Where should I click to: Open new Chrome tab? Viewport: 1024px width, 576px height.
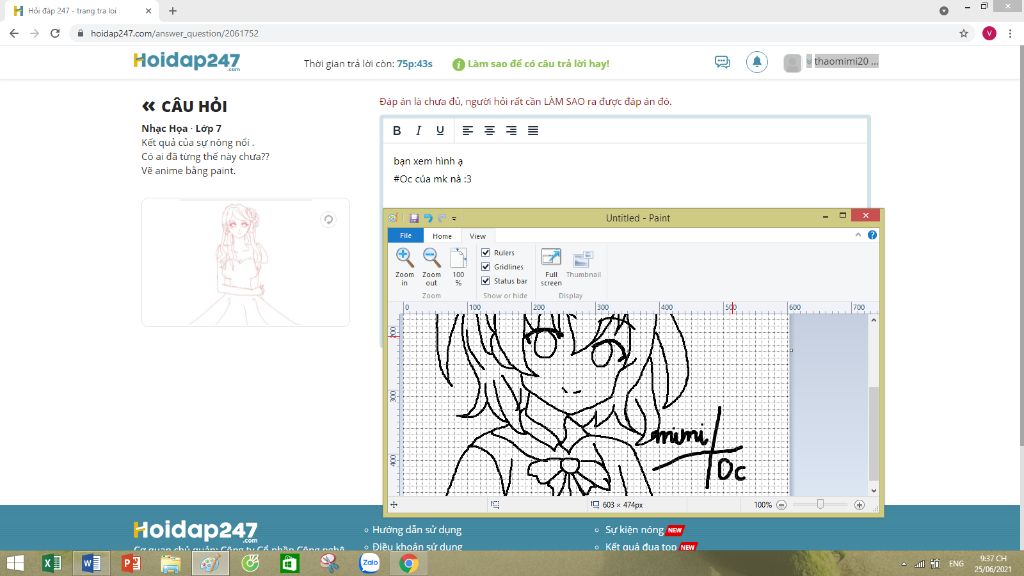point(172,10)
